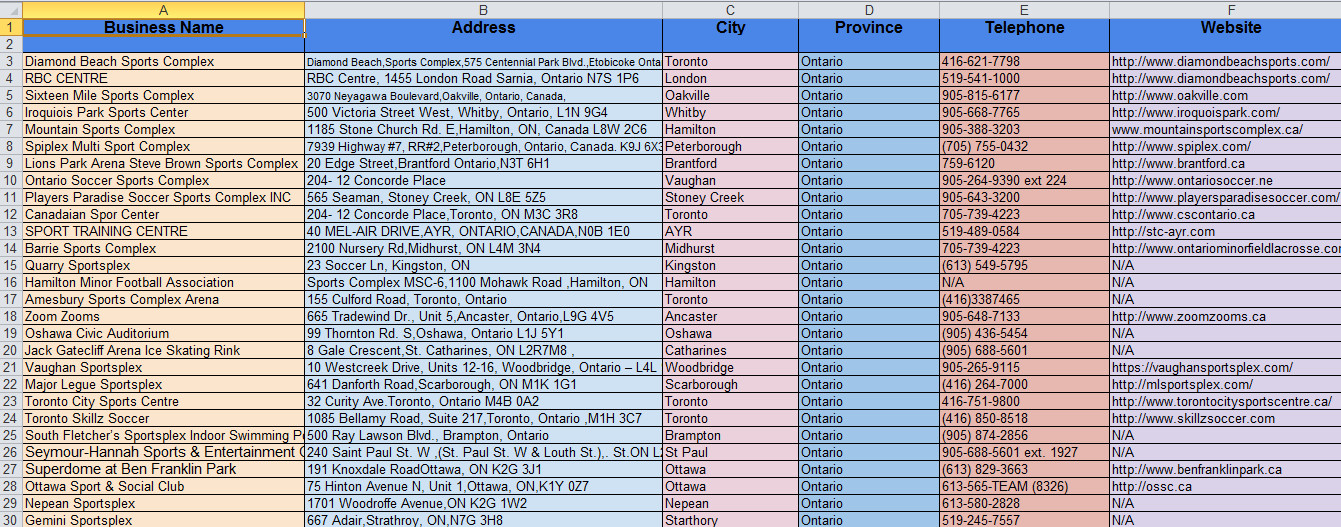The height and width of the screenshot is (527, 1341).
Task: Select Hamilton Minor Football Association cell
Action: pos(164,283)
